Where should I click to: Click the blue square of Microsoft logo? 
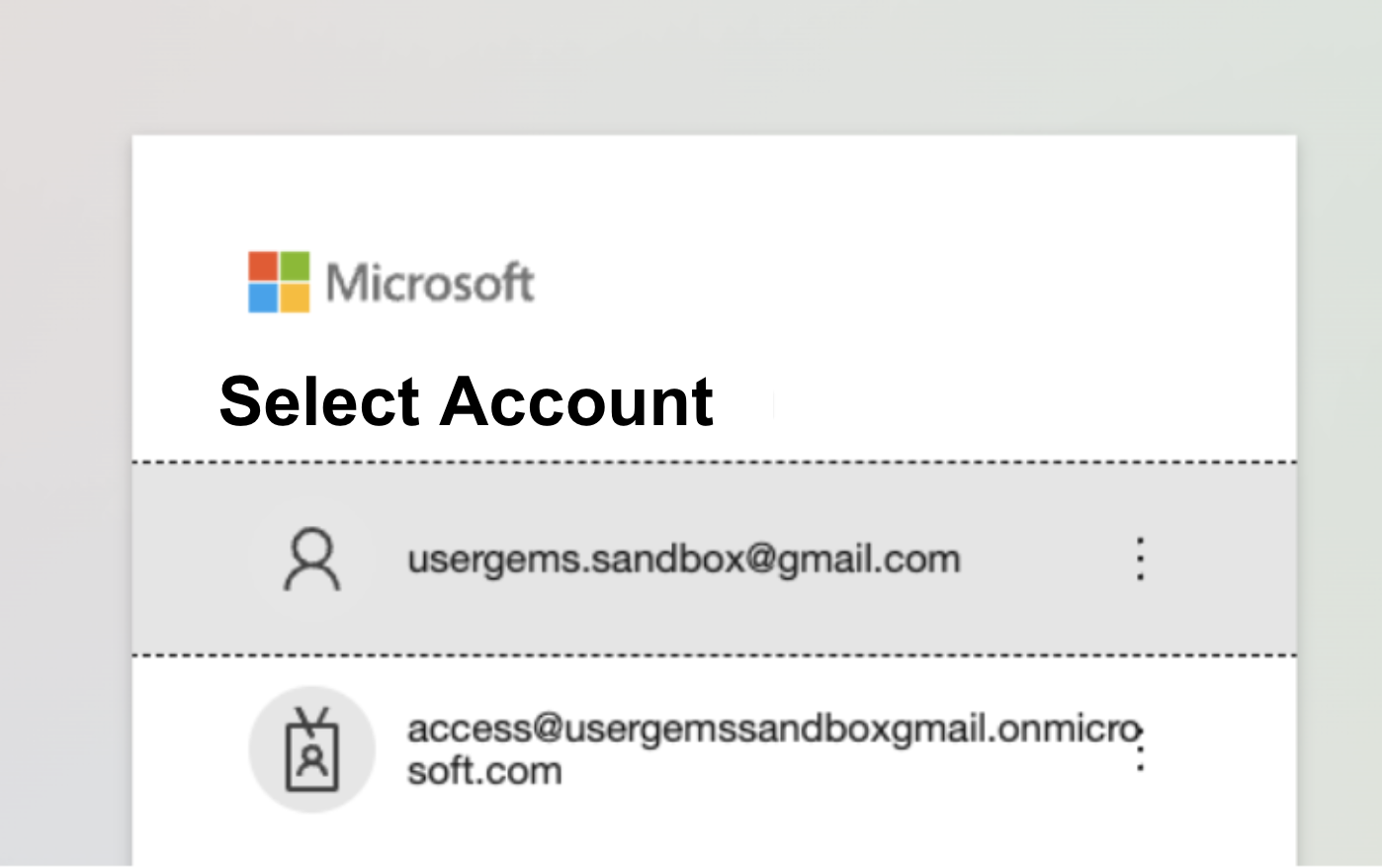click(x=263, y=299)
